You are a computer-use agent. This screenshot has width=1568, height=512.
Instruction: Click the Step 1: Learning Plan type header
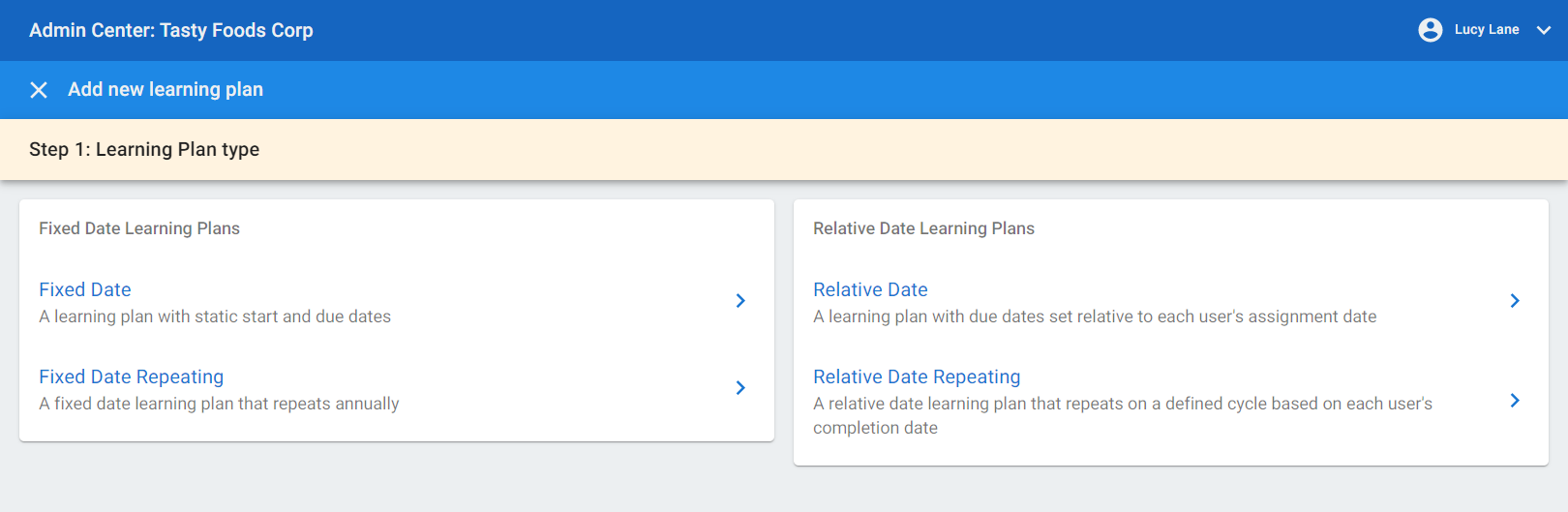tap(144, 149)
